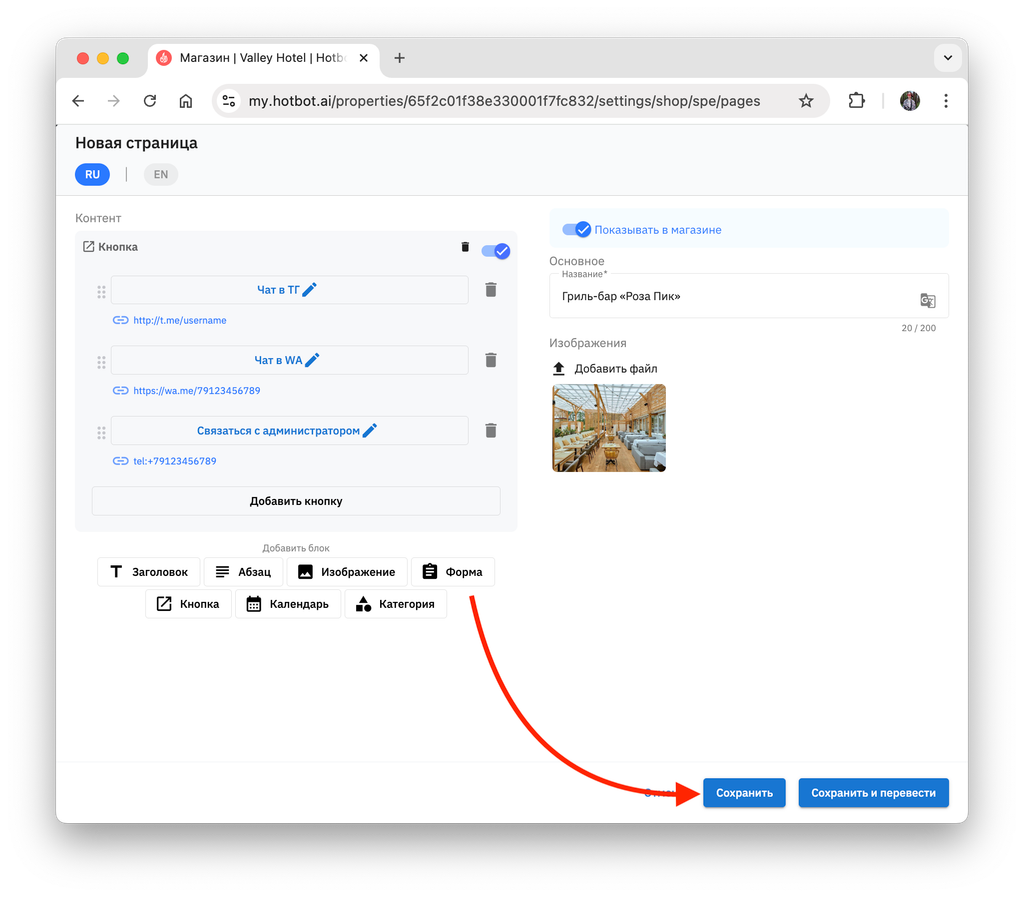1024x897 pixels.
Task: Delete the Чат в ТГ button
Action: click(491, 290)
